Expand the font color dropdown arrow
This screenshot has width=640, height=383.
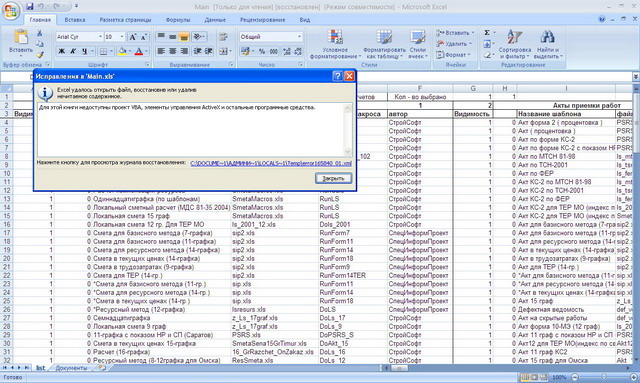coord(147,51)
